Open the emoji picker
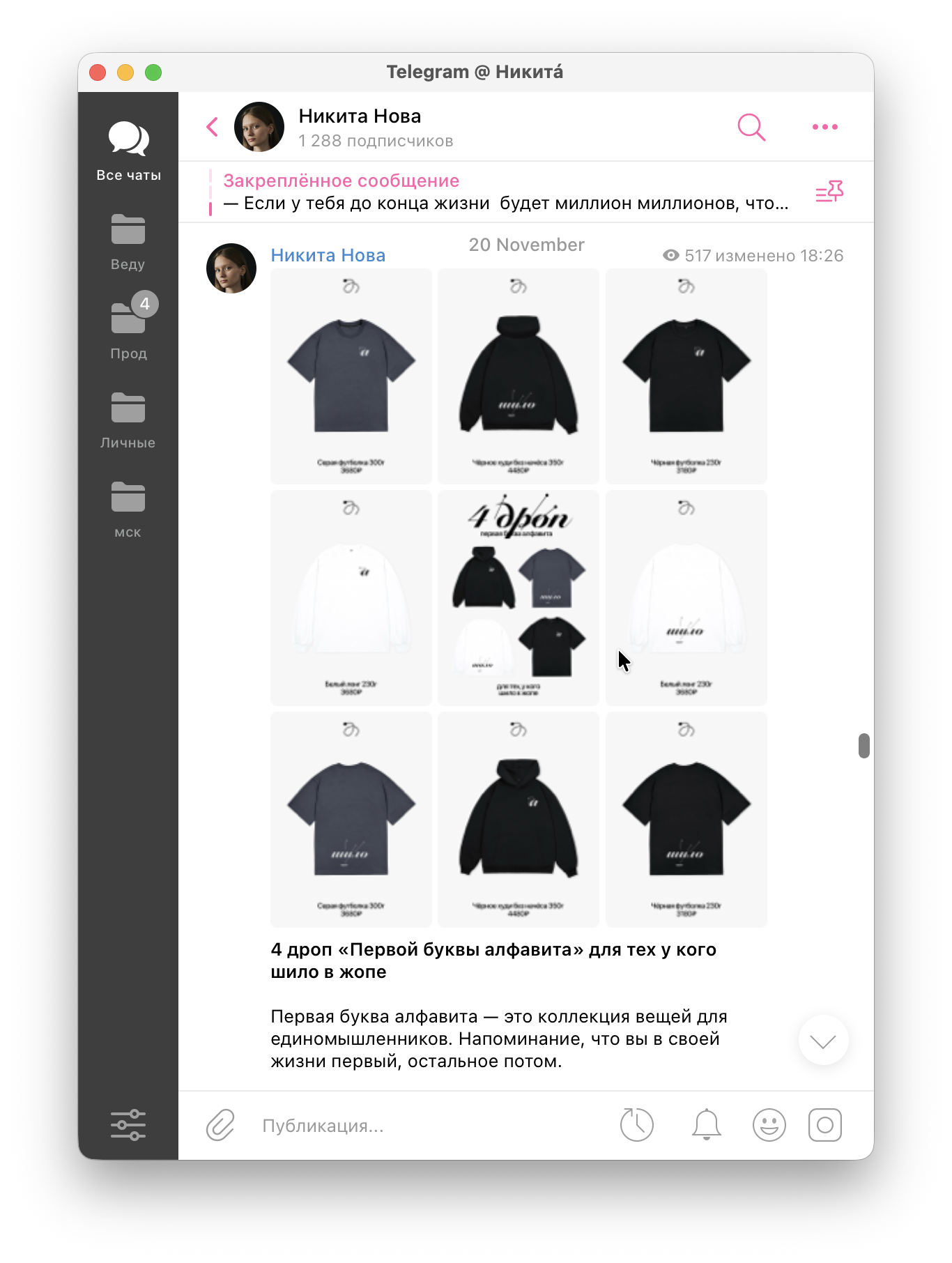This screenshot has width=952, height=1263. (x=769, y=1125)
